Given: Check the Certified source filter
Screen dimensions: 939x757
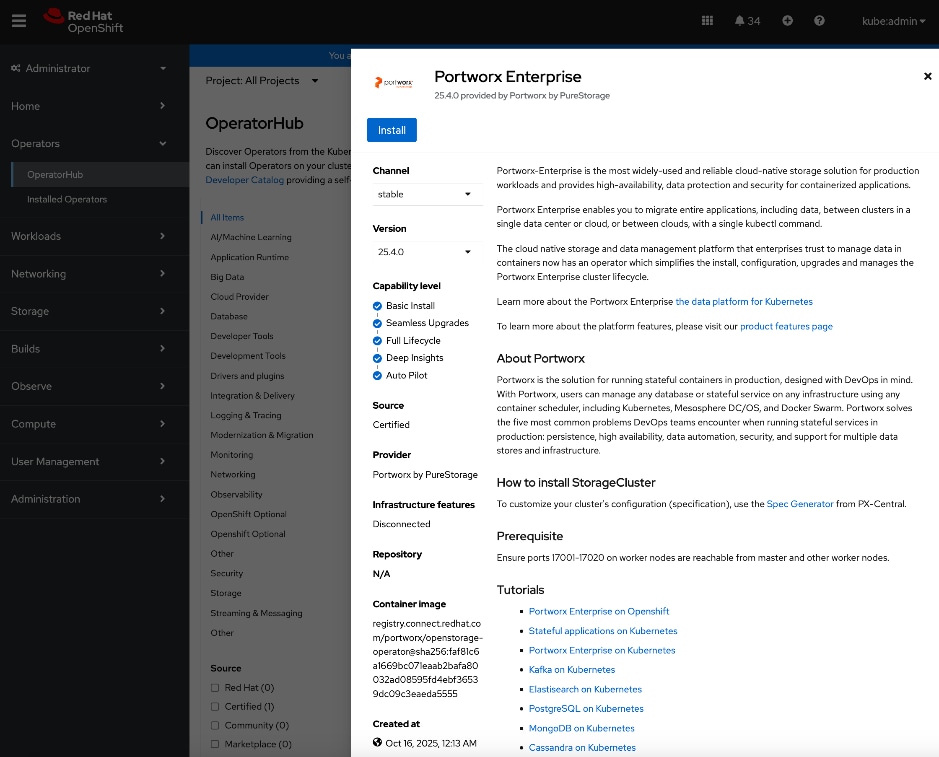Looking at the screenshot, I should tap(215, 706).
